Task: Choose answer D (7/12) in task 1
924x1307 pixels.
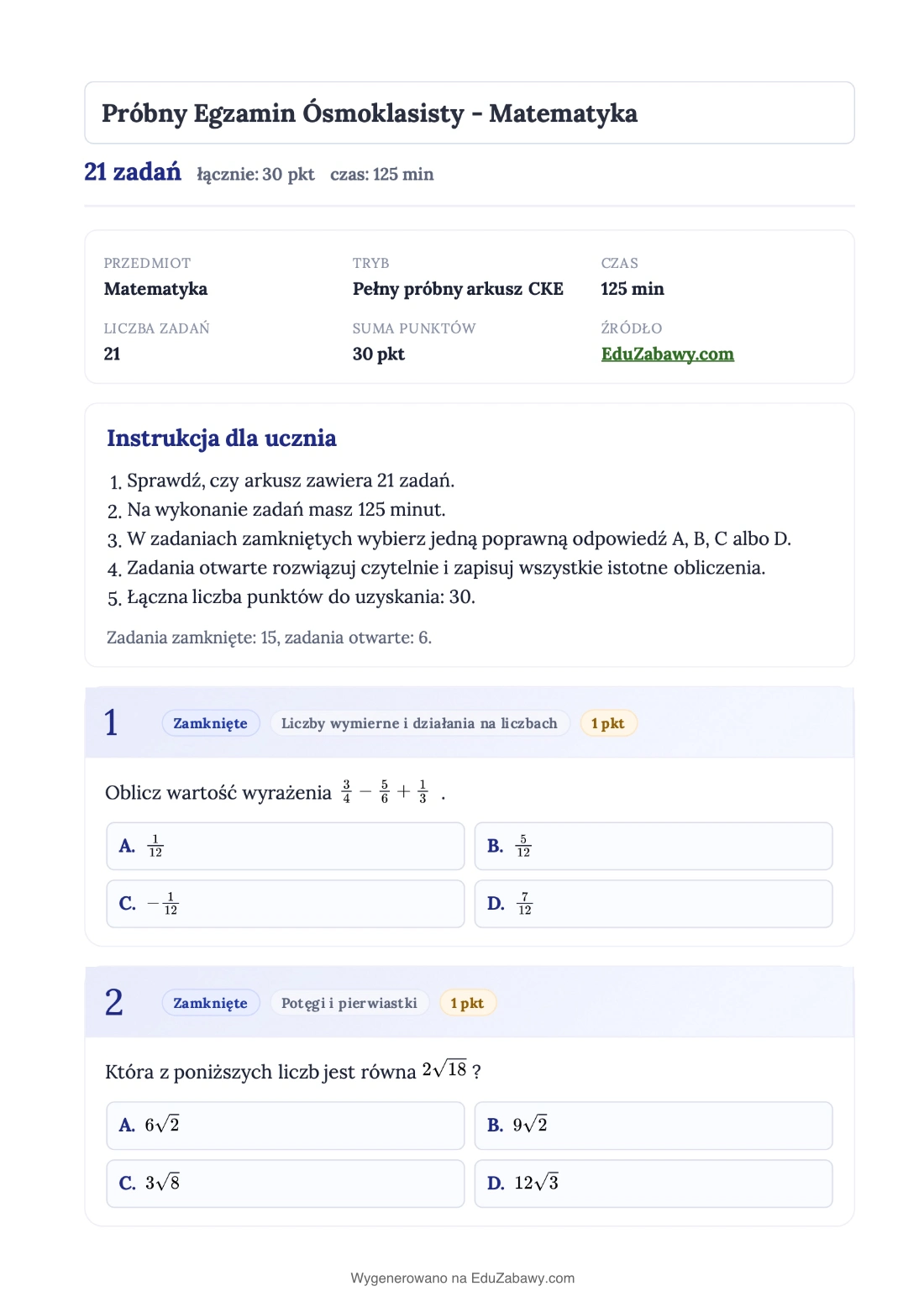Action: [653, 904]
